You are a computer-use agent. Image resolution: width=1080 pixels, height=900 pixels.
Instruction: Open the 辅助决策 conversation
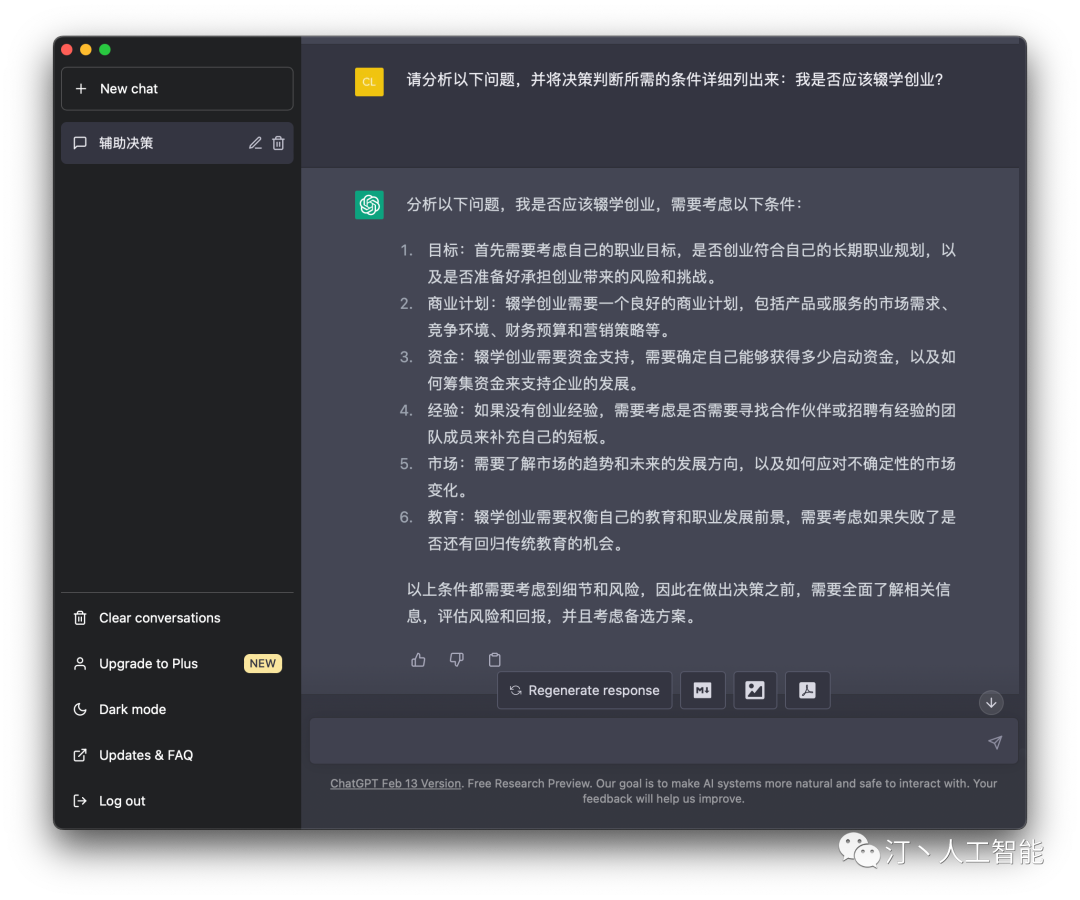(x=177, y=143)
